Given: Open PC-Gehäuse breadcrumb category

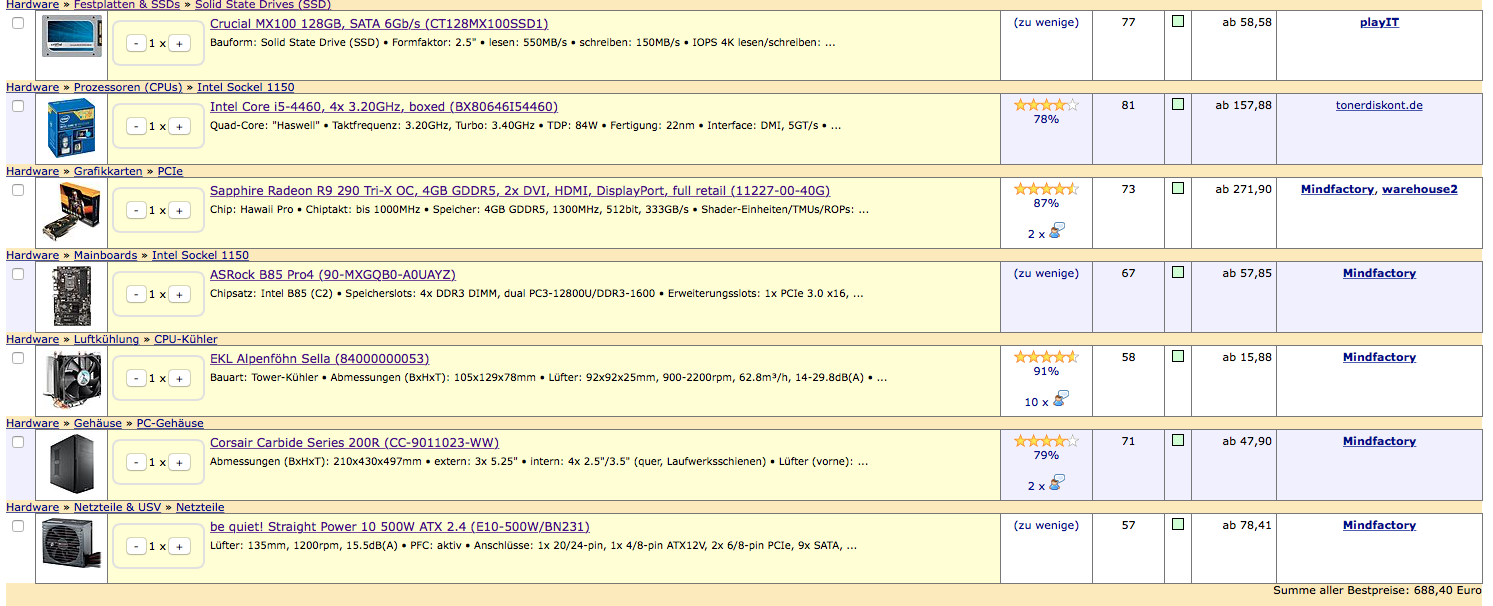Looking at the screenshot, I should [170, 423].
